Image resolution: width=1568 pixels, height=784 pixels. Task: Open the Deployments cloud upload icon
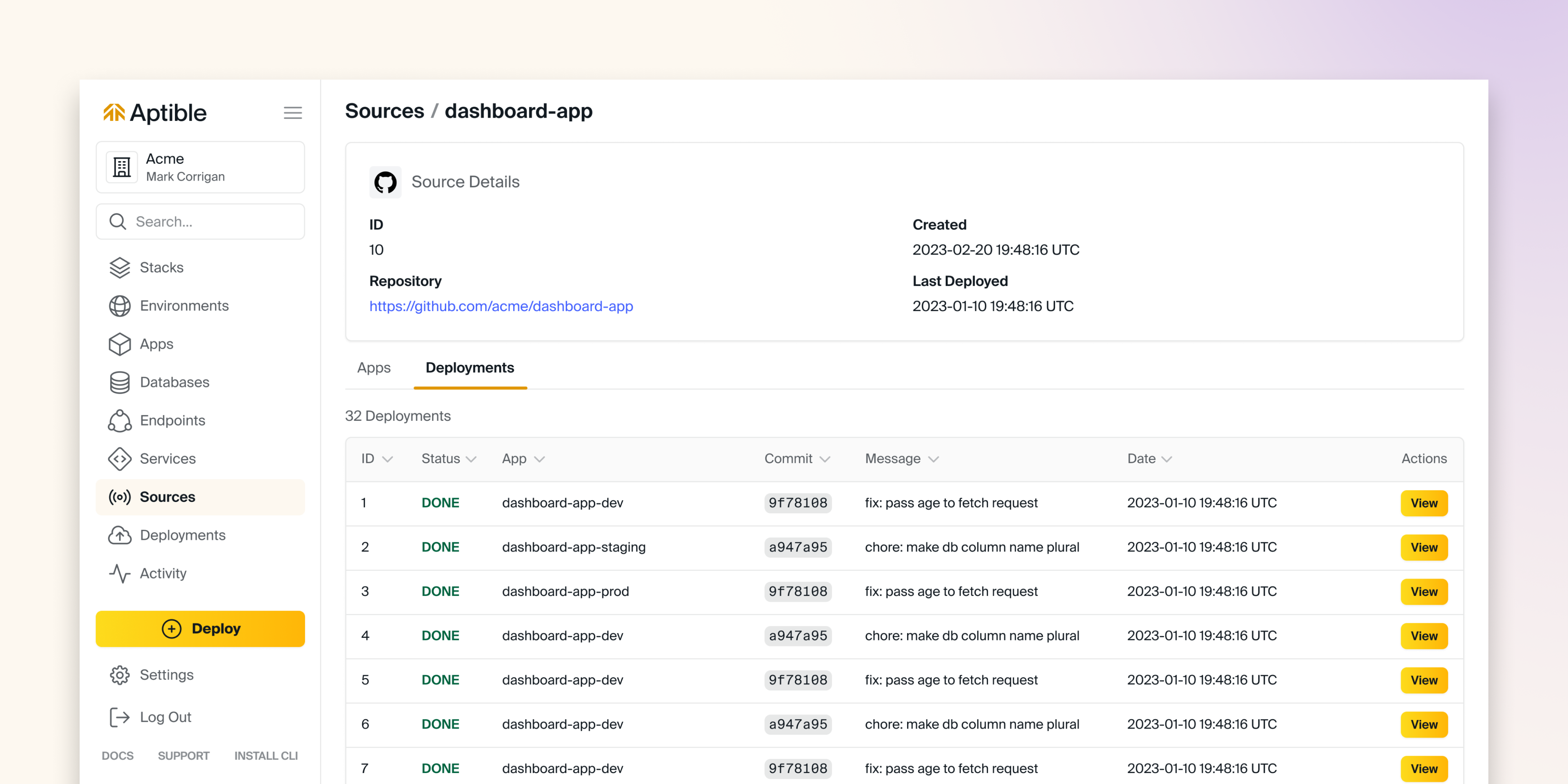[x=119, y=535]
